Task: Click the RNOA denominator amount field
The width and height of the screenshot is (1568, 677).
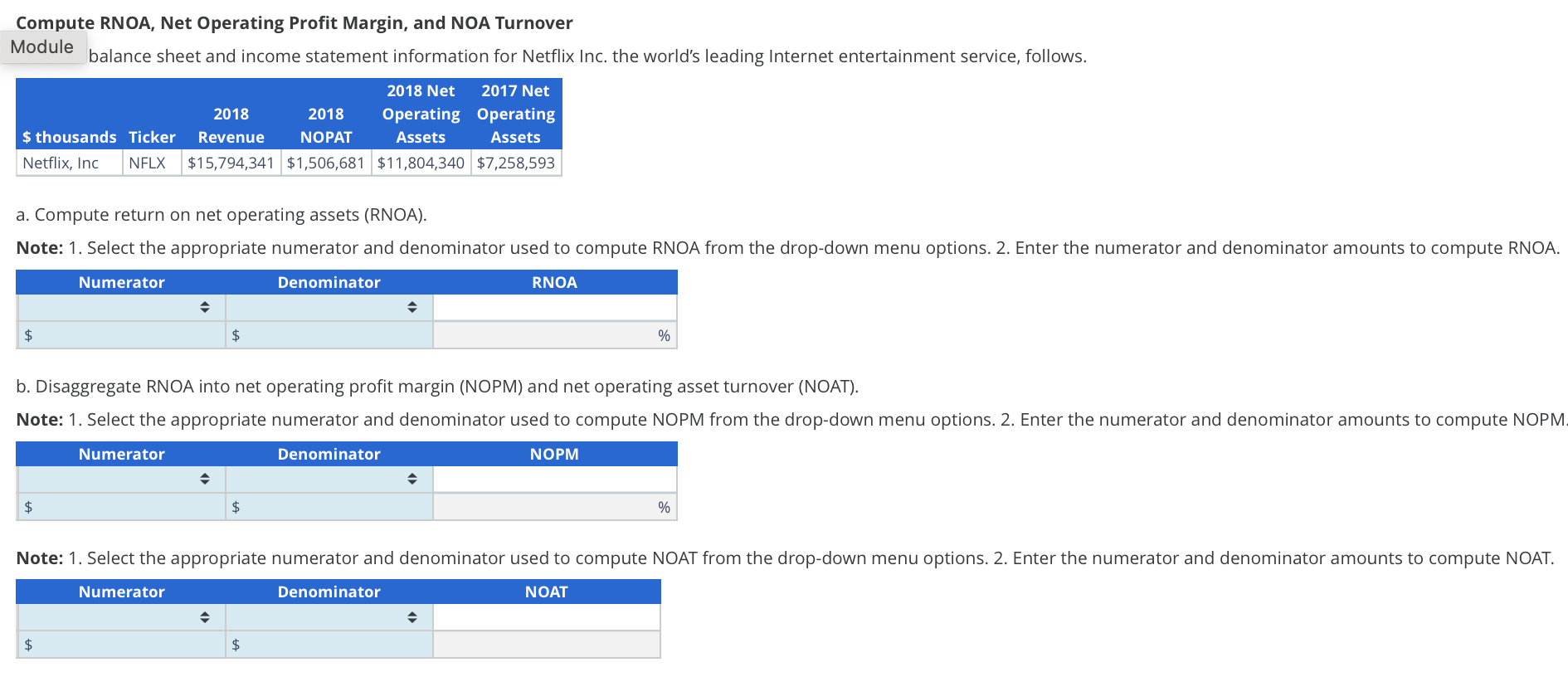Action: [x=329, y=335]
